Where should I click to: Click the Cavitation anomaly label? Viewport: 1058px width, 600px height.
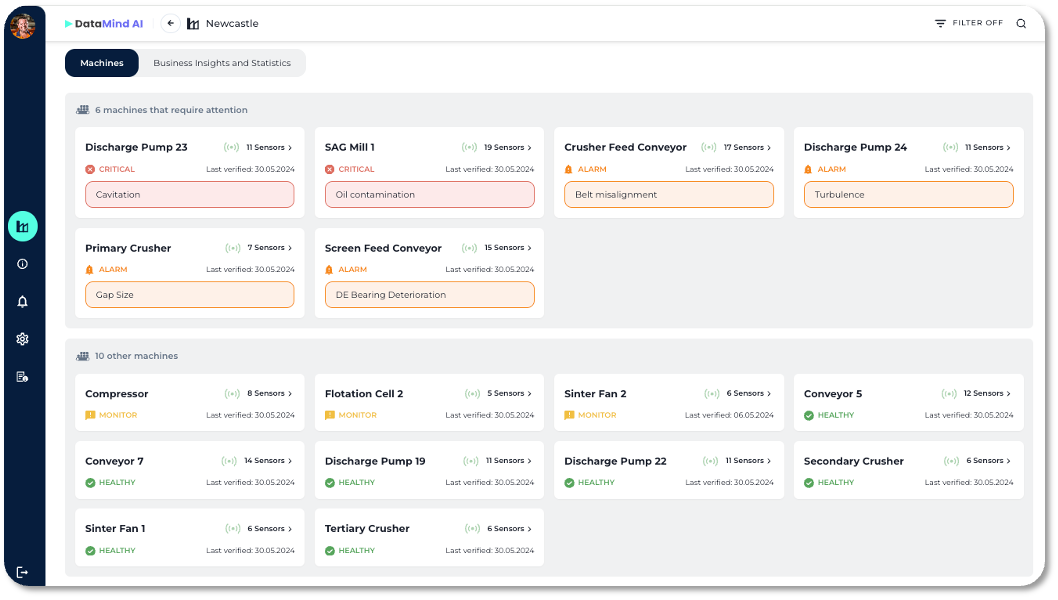coord(189,194)
